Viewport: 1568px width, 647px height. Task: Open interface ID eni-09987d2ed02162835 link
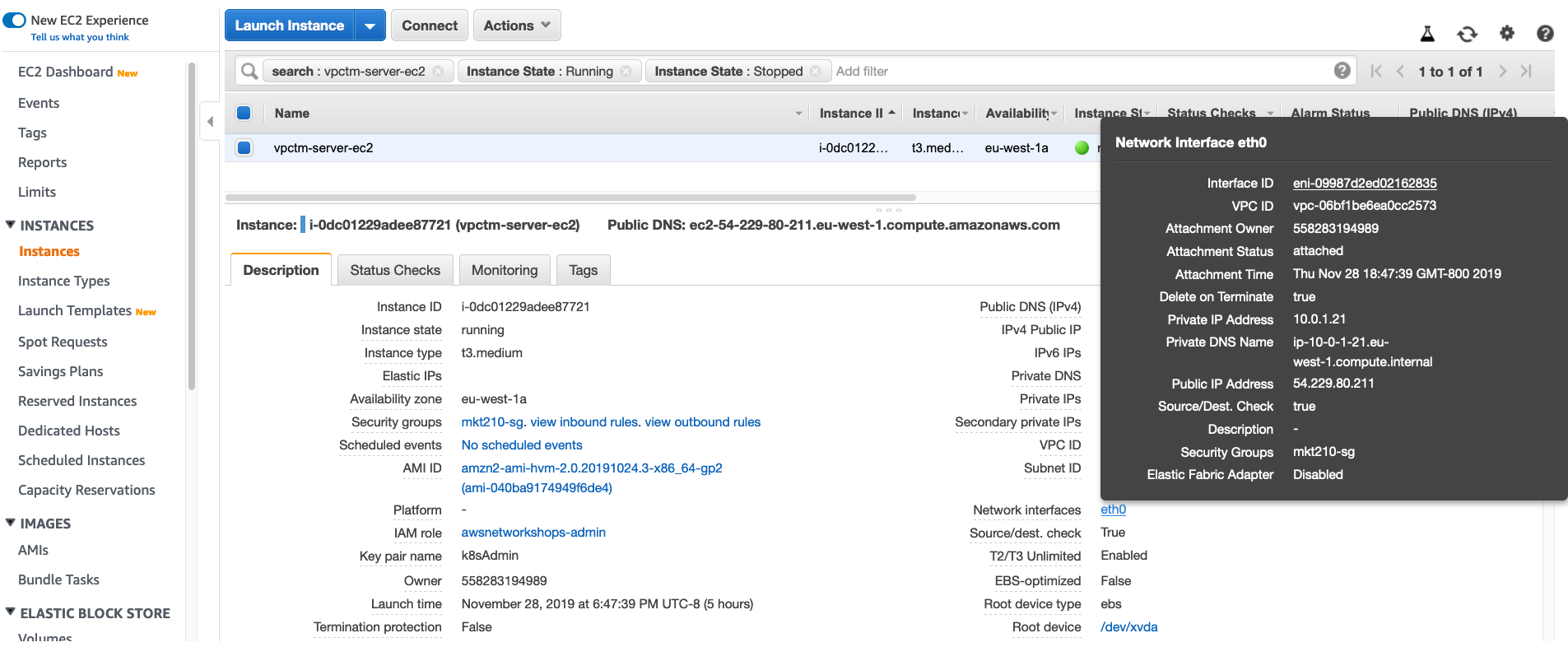pyautogui.click(x=1365, y=184)
